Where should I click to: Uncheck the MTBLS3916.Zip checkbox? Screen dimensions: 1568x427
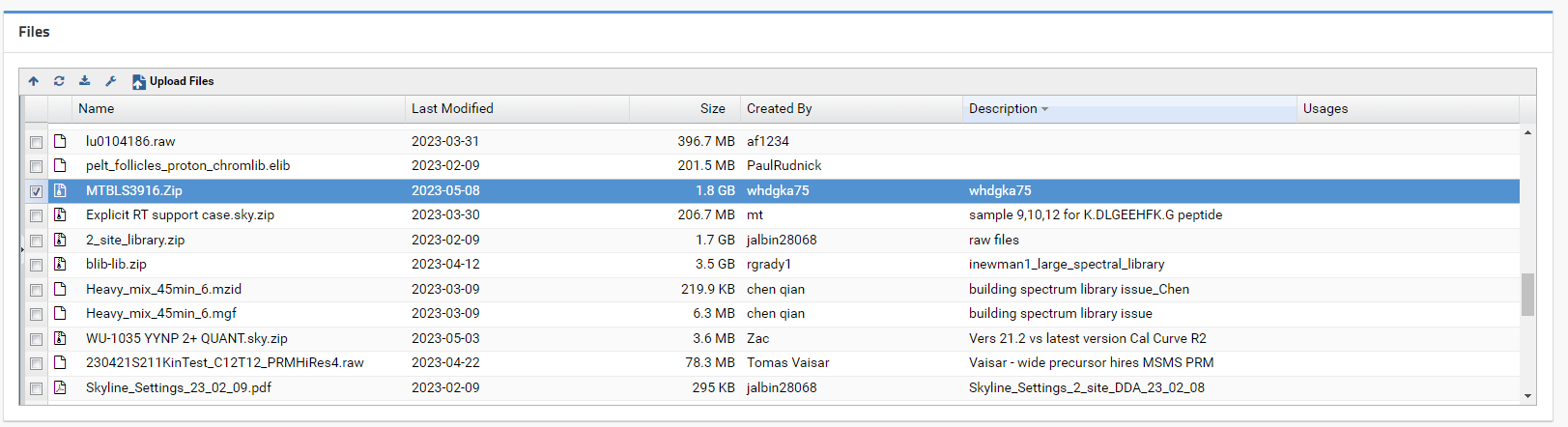pyautogui.click(x=36, y=191)
